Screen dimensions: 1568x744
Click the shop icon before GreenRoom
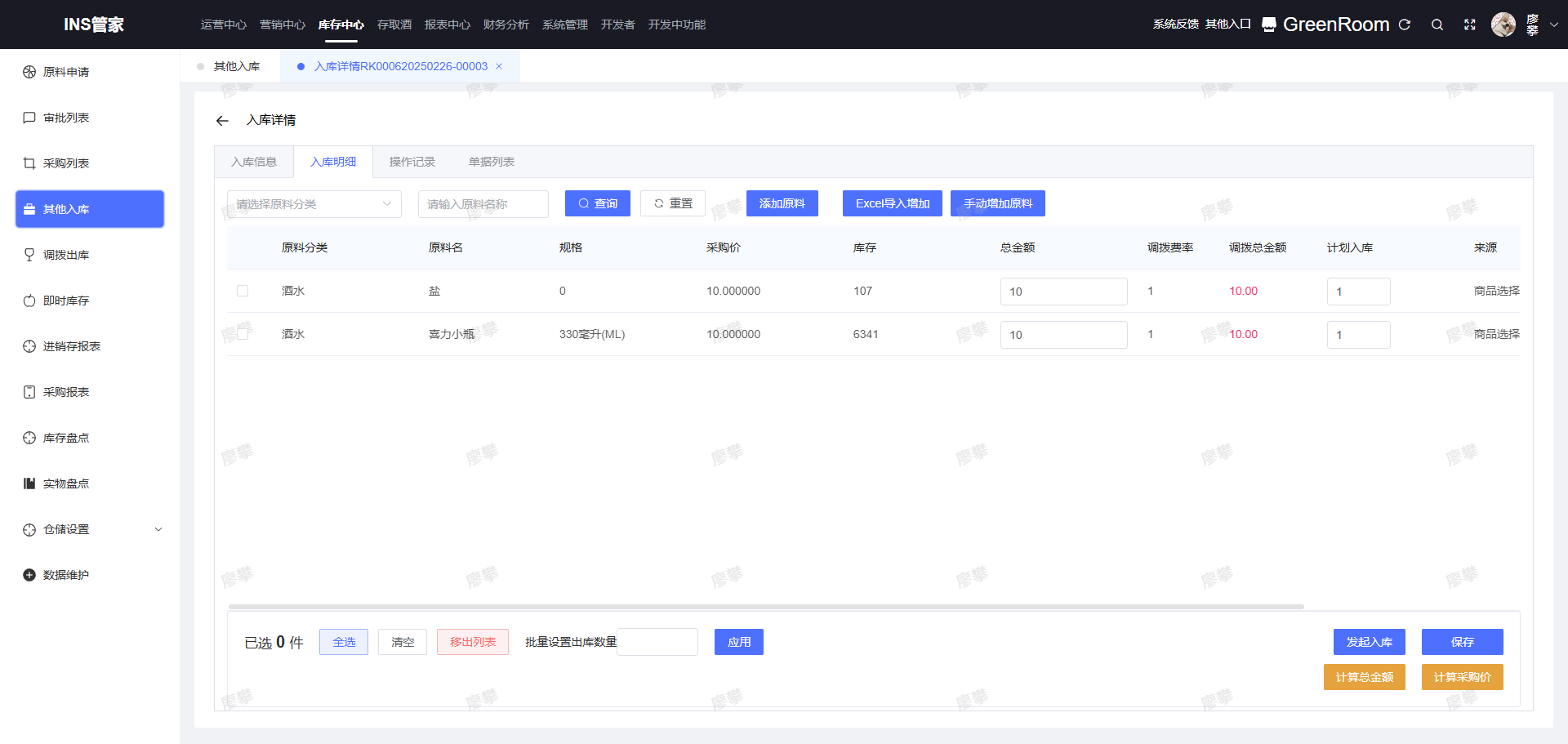[x=1269, y=25]
